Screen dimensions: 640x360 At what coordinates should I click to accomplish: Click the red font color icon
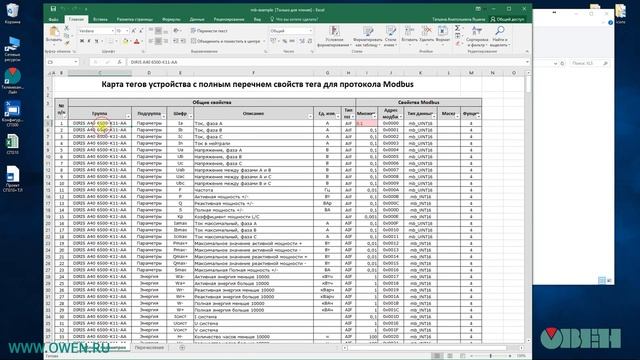tap(137, 41)
